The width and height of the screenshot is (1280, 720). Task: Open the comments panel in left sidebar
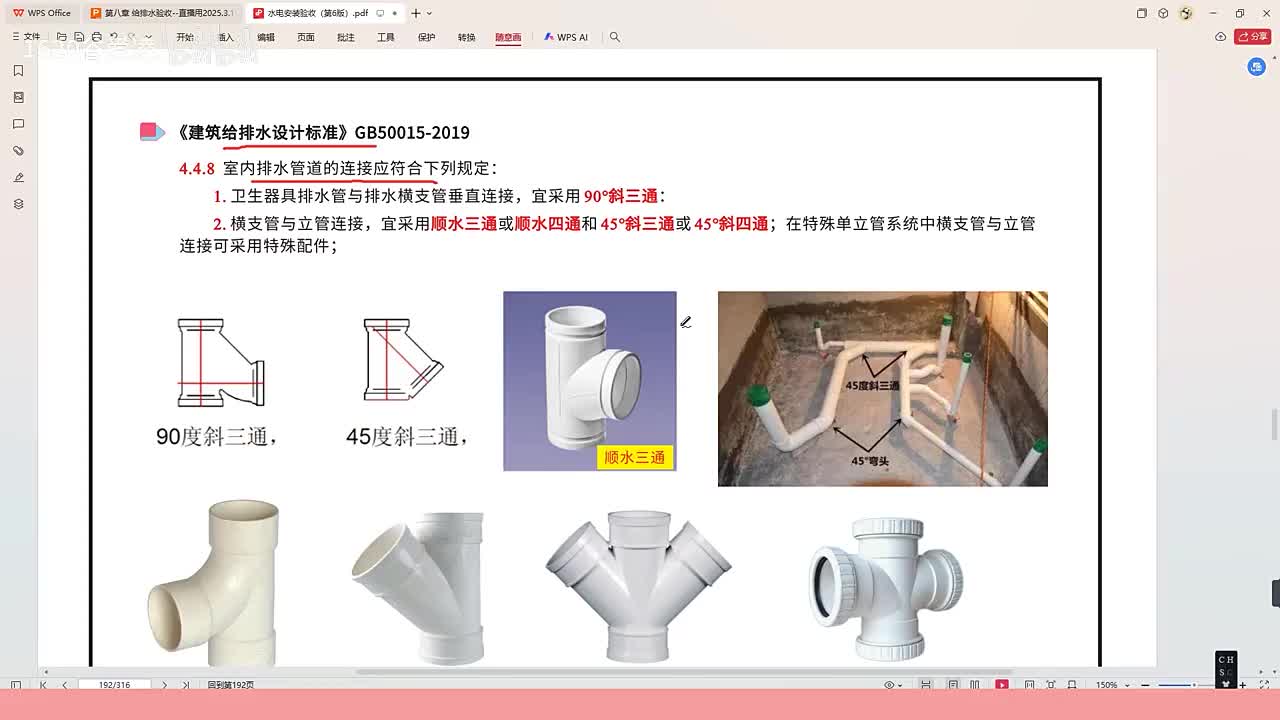point(18,124)
